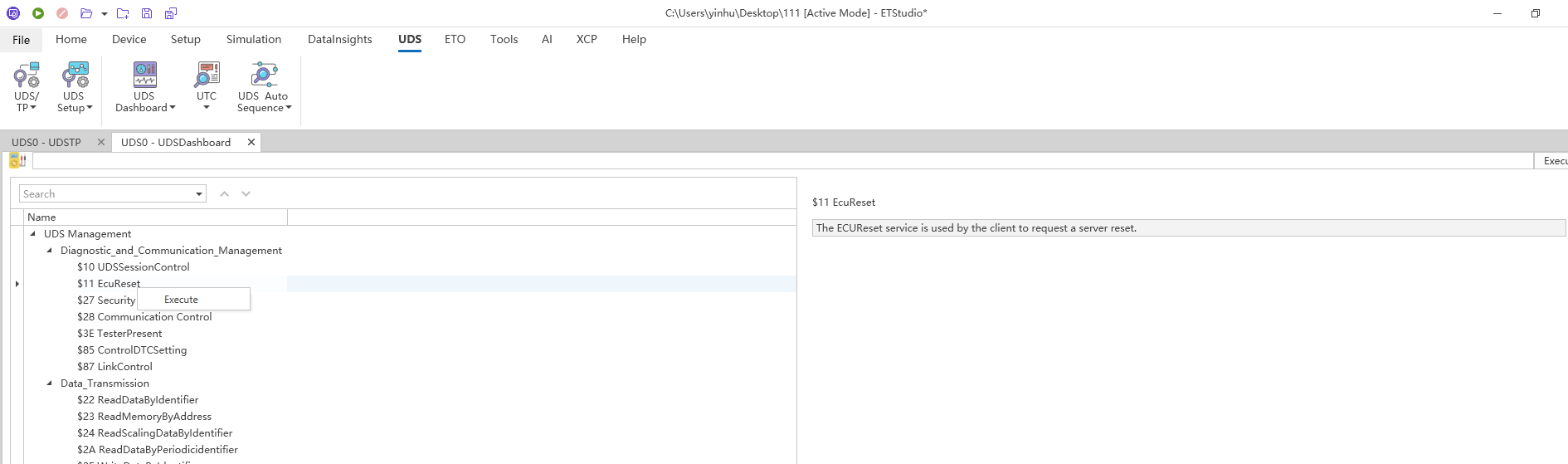Open UDS Auto Sequence tool
This screenshot has height=464, width=1568.
point(264,86)
